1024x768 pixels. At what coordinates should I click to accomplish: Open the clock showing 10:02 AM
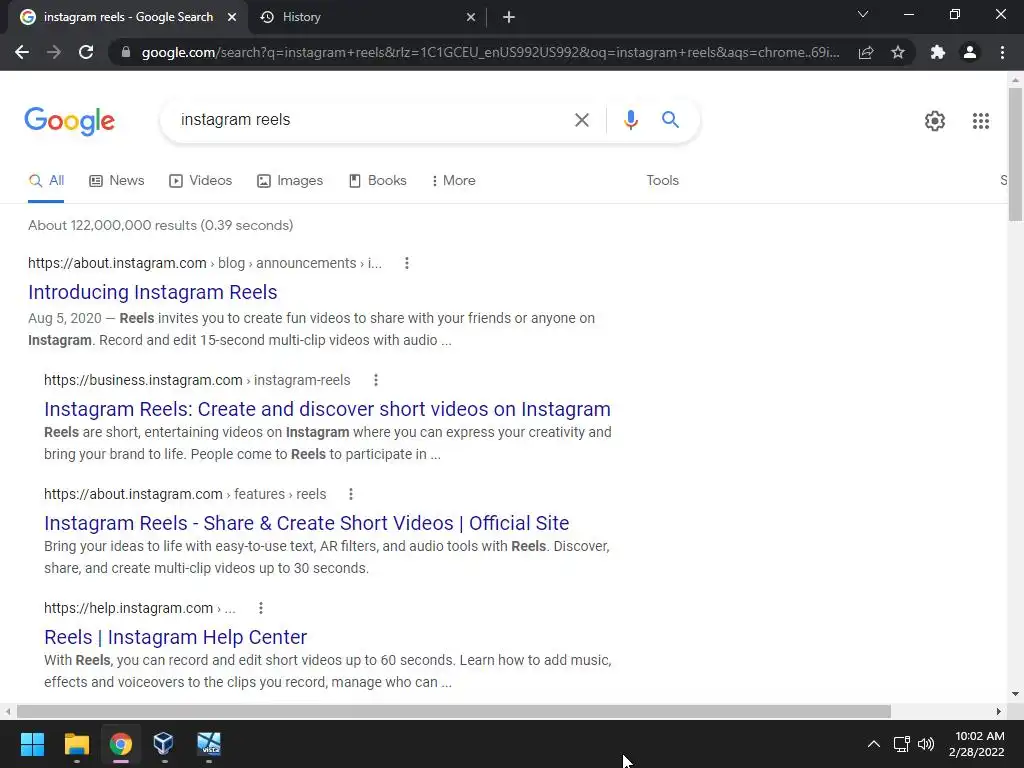click(976, 744)
